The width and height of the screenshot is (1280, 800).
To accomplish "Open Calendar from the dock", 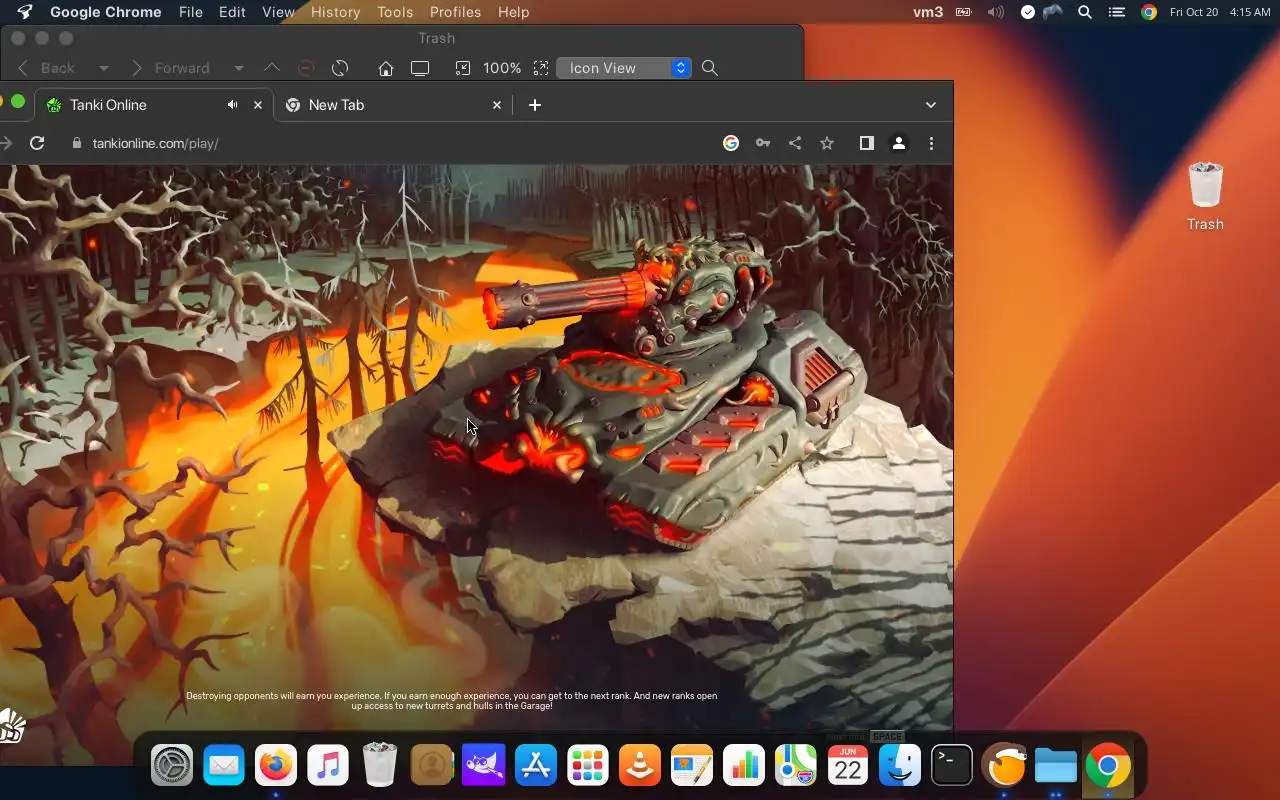I will pyautogui.click(x=848, y=767).
